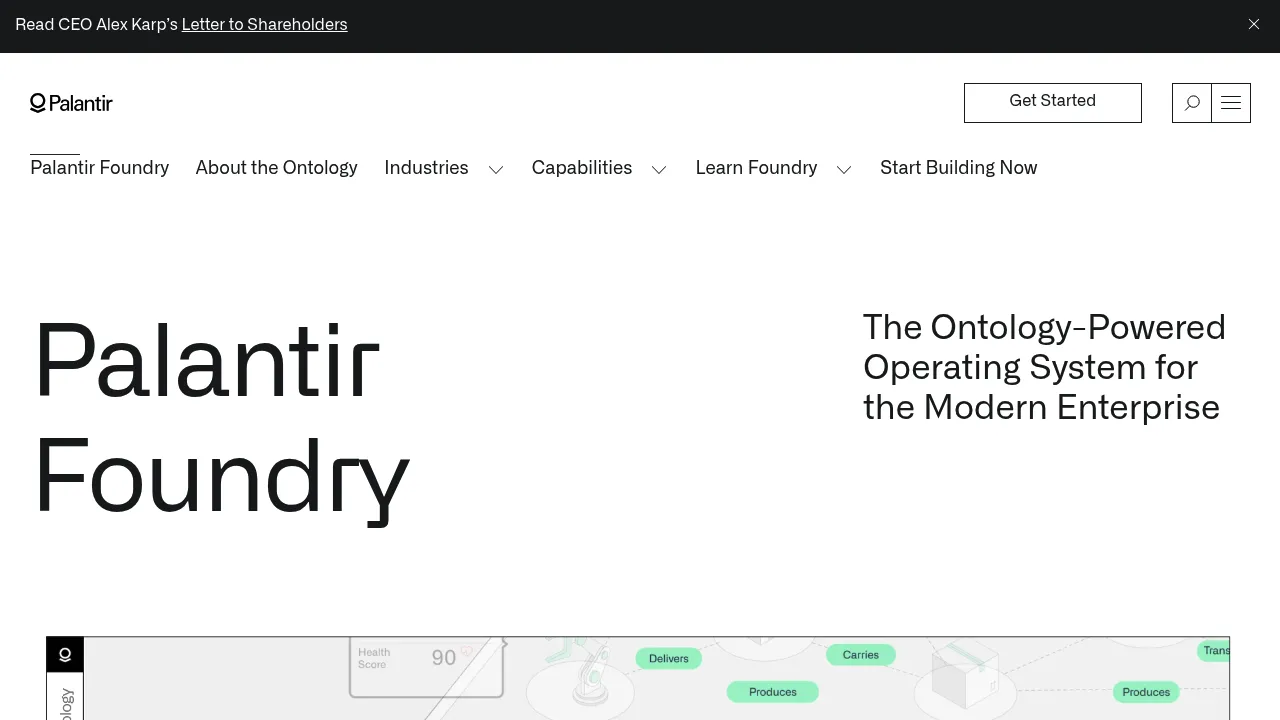The width and height of the screenshot is (1280, 720).
Task: Click the Health Score 90 card
Action: click(x=427, y=666)
